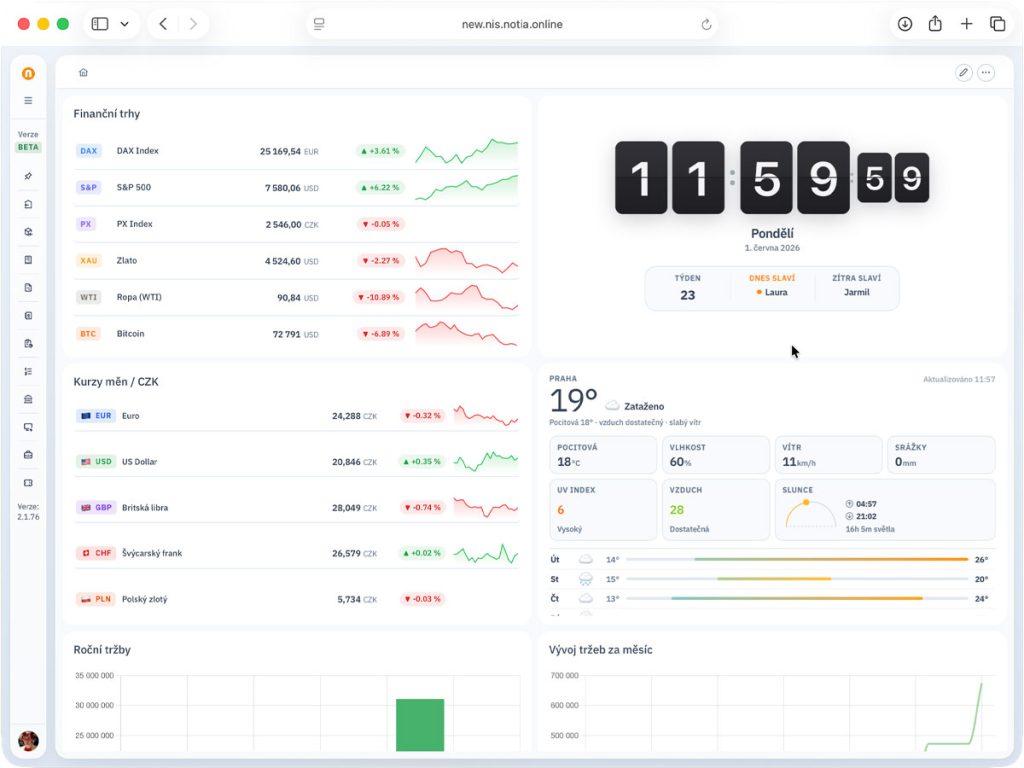Click the UV Index 6 tile
Viewport: 1024px width, 768px height.
603,509
